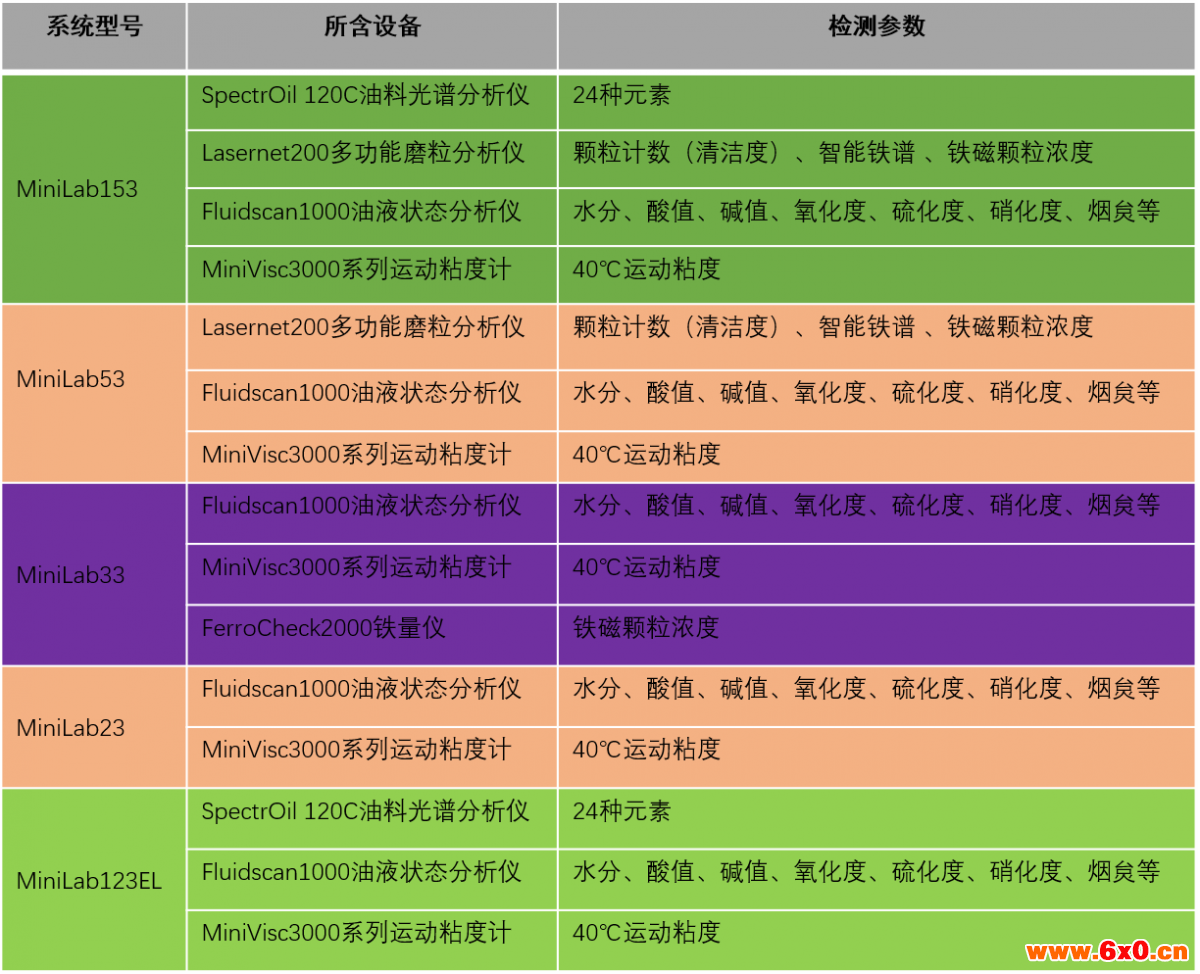Select the MiniLab33 system model cell

94,575
